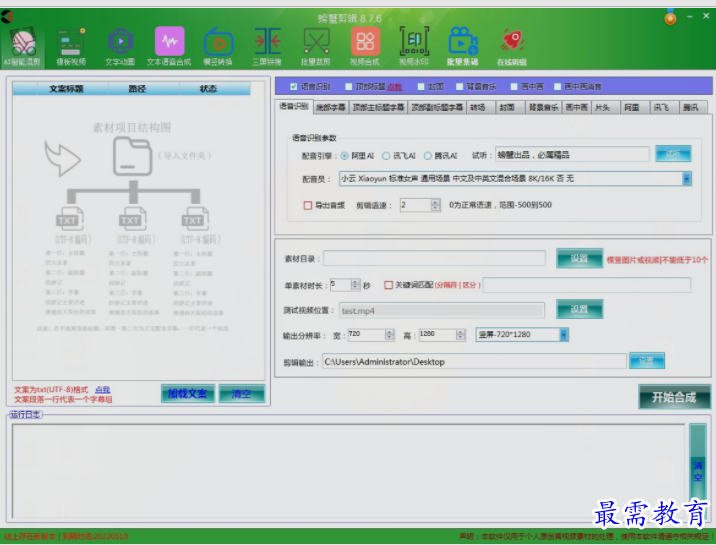Screen dimensions: 716x545
Task: Open the 视频水印 tool
Action: 414,47
